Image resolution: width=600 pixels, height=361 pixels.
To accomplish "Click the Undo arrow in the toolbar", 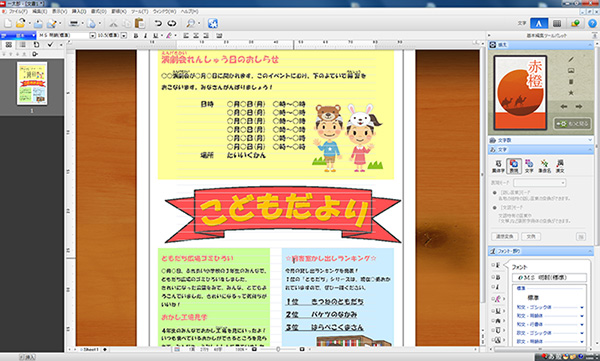I will 158,23.
